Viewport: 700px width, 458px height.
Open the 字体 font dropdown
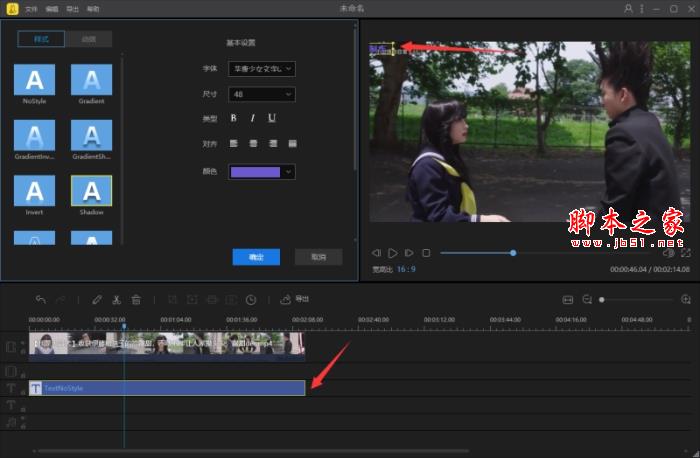point(262,69)
